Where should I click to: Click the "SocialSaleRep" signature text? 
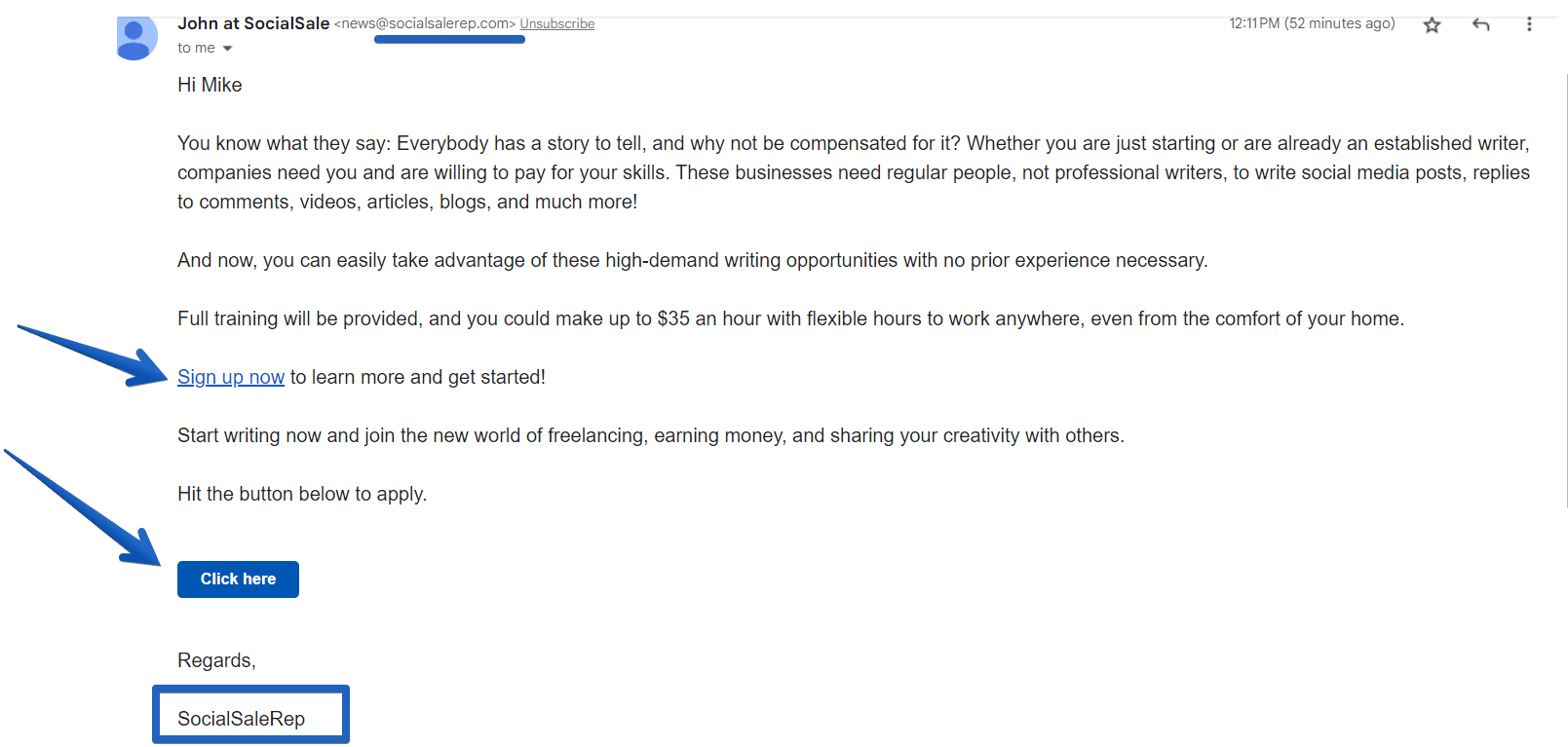click(241, 719)
